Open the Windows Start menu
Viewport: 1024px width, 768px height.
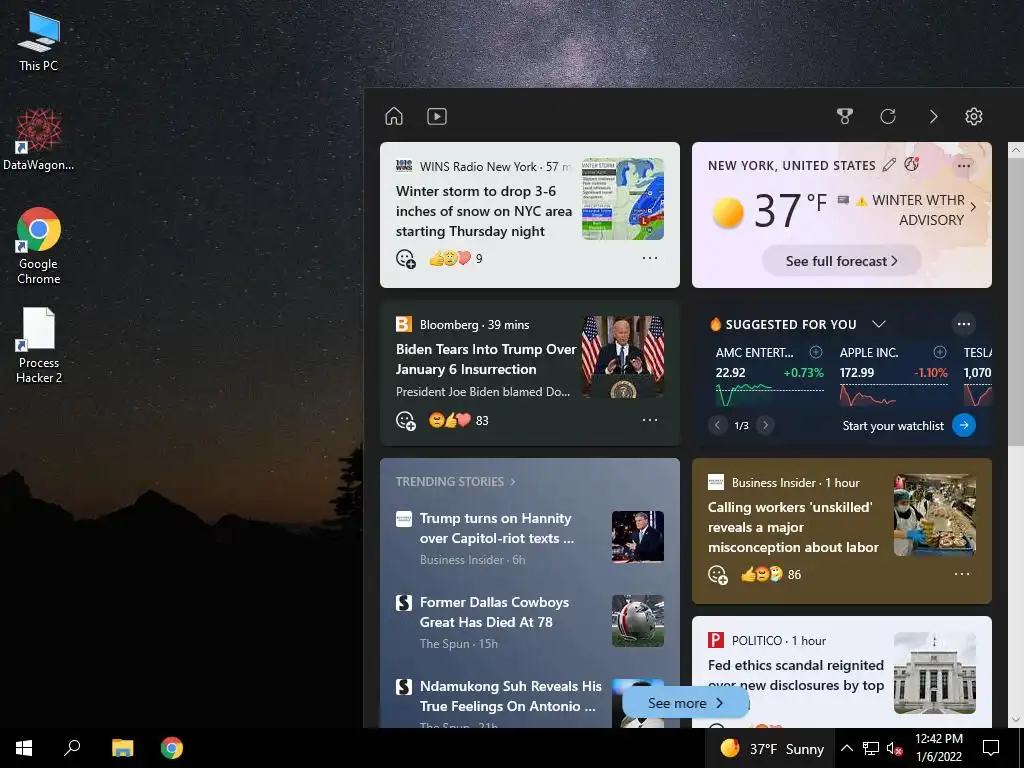[24, 748]
